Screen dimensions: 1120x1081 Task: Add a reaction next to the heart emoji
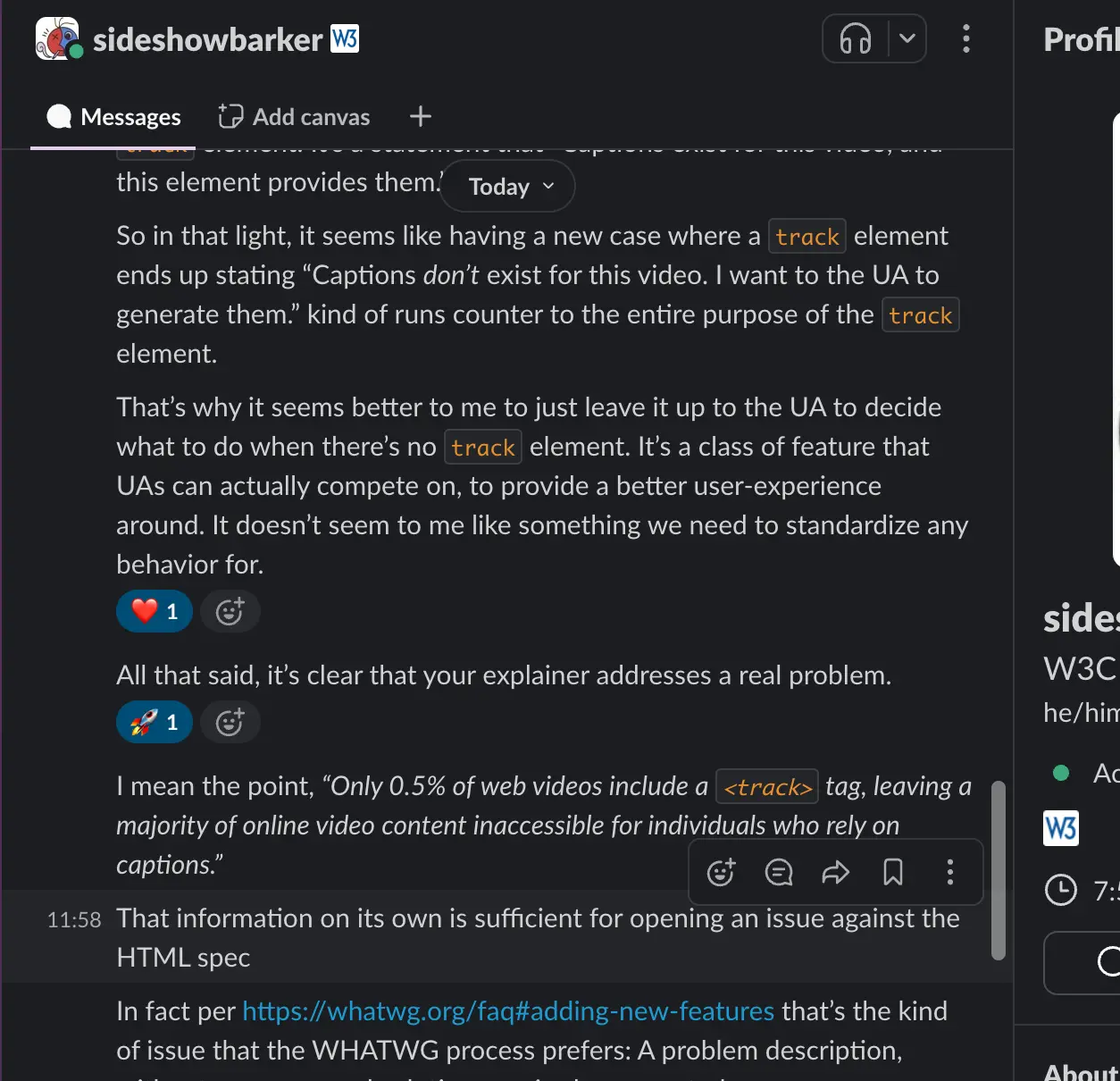(x=230, y=611)
